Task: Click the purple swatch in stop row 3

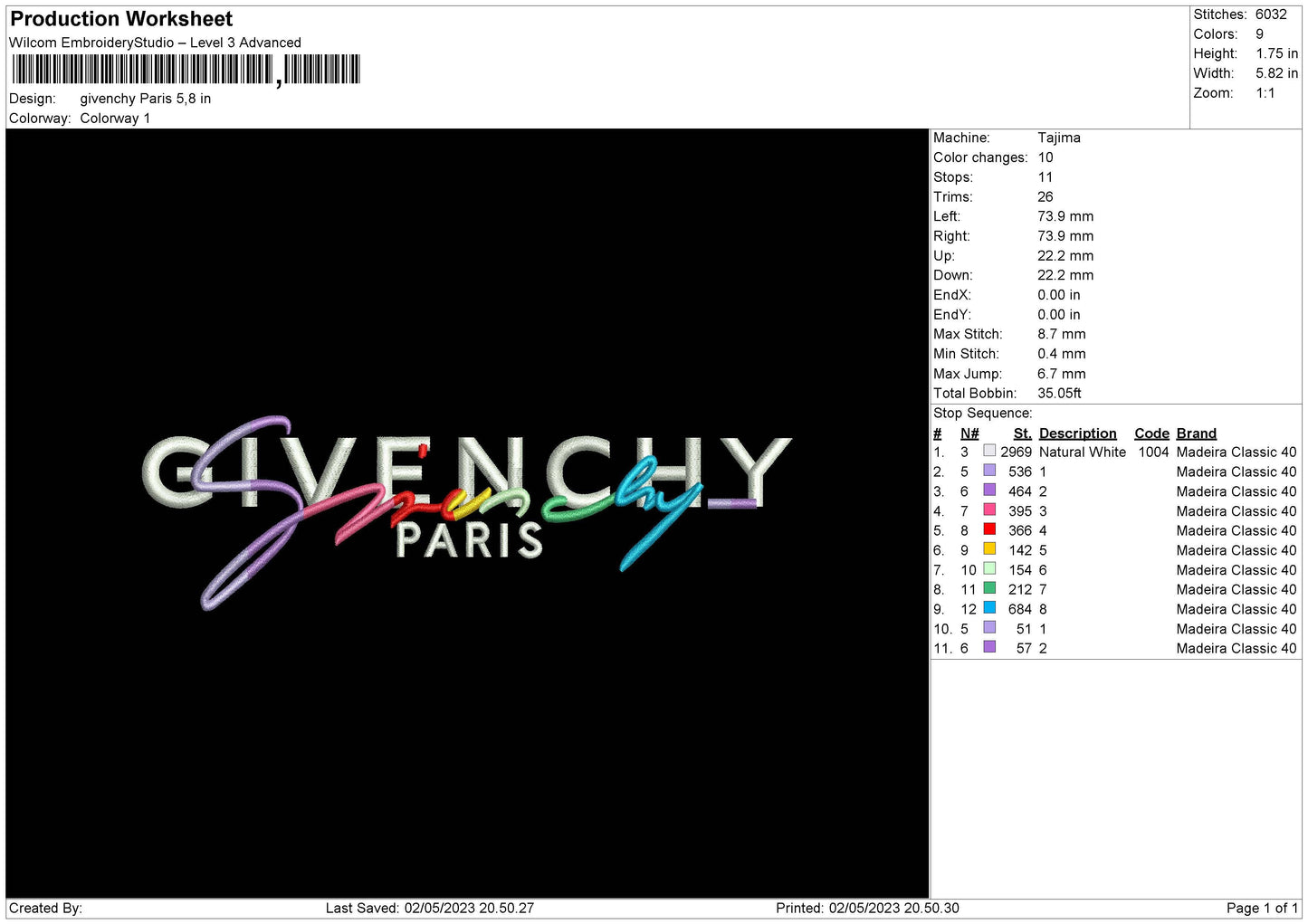Action: click(989, 490)
